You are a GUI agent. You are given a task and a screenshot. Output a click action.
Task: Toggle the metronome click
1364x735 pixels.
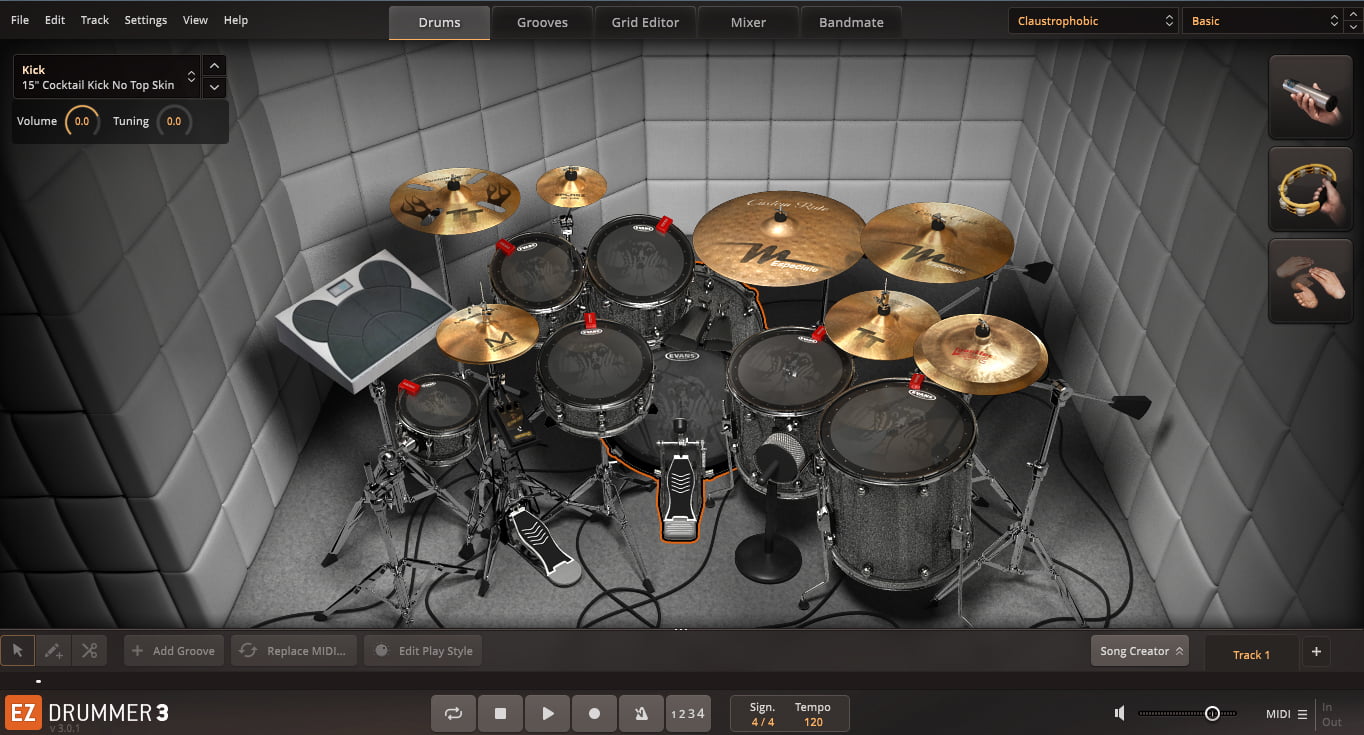coord(640,713)
